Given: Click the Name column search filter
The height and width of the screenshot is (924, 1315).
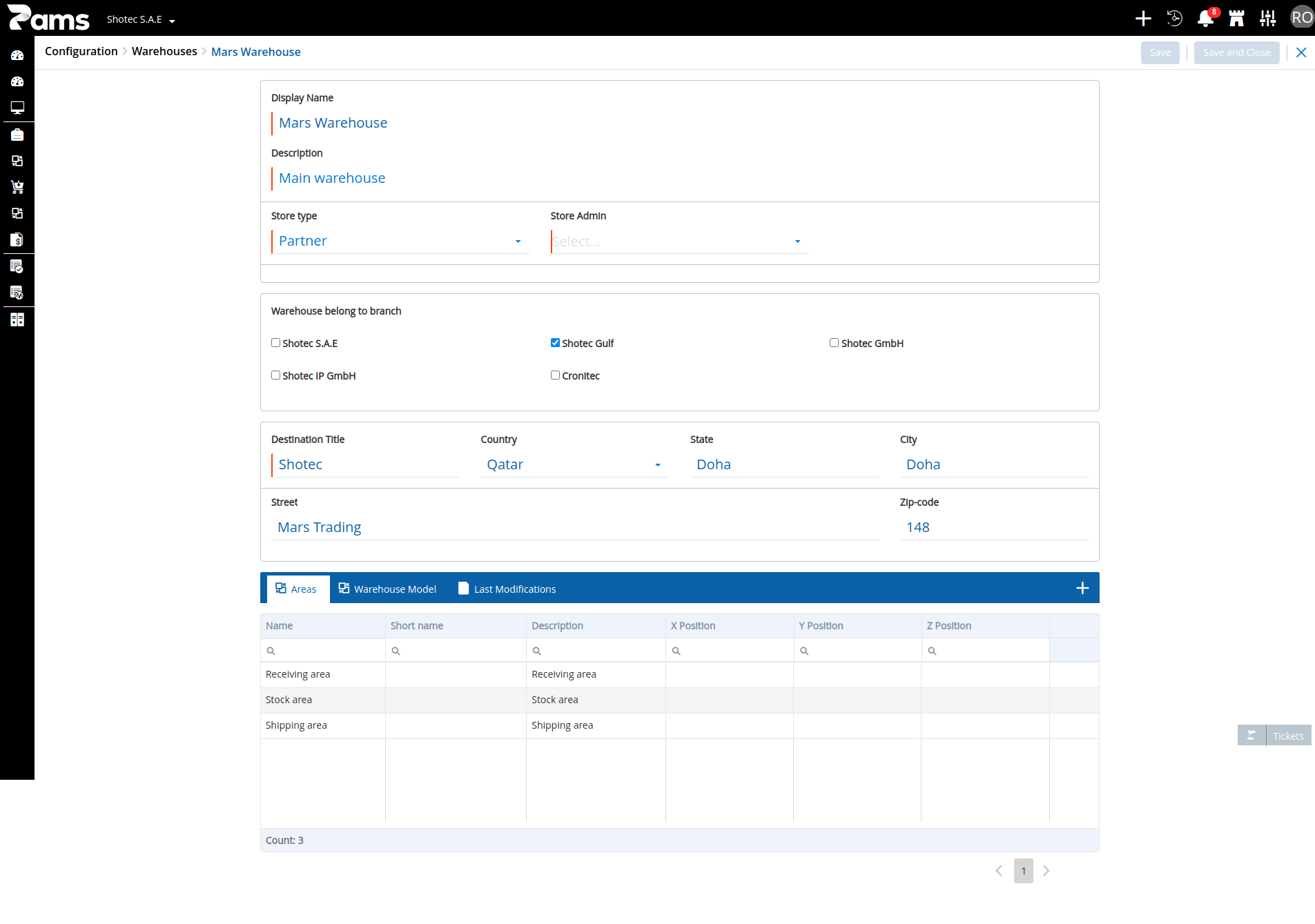Looking at the screenshot, I should [x=323, y=651].
